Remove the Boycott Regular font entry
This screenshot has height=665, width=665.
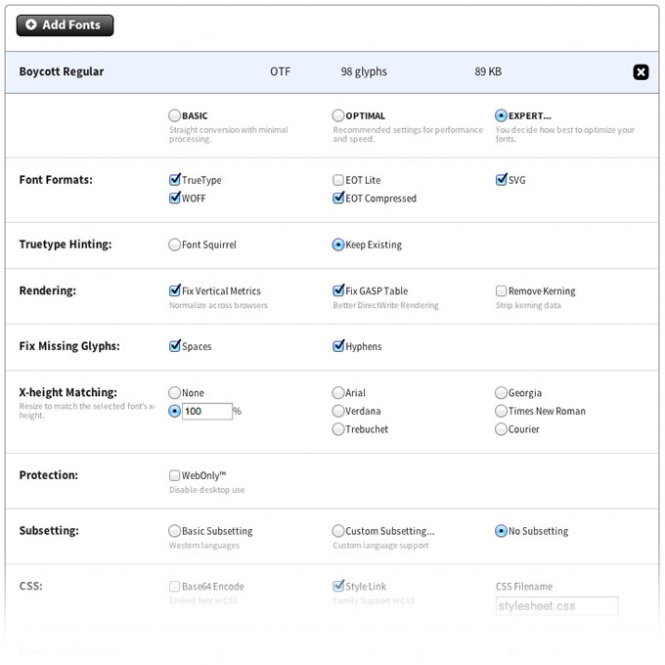click(640, 72)
